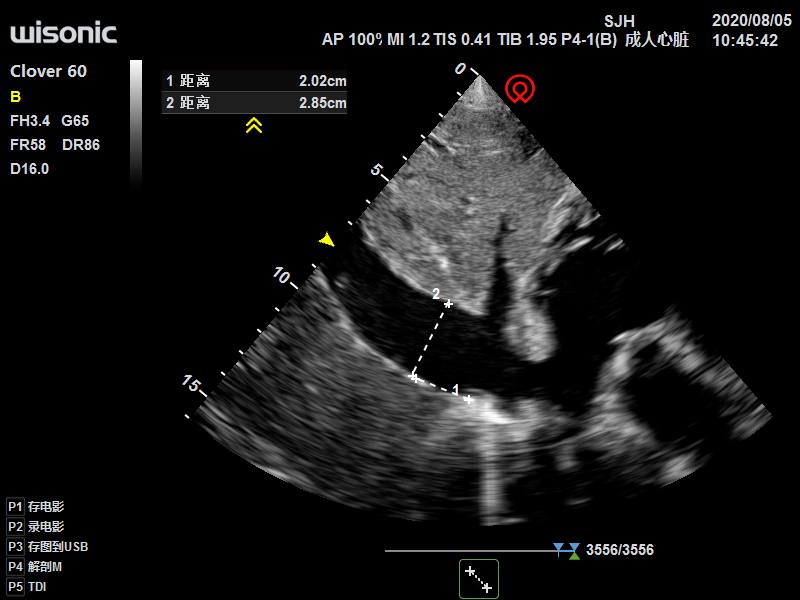Select the D16.0 depth parameter

point(30,169)
